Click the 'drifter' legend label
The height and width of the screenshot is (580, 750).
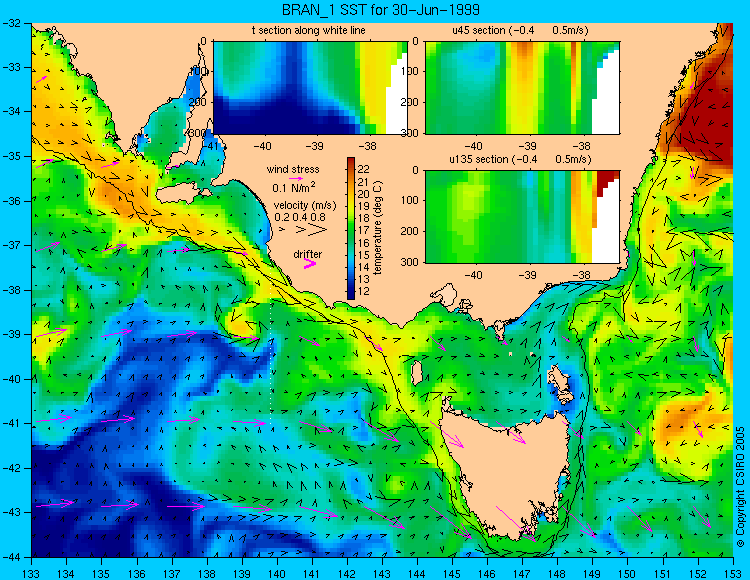(308, 254)
